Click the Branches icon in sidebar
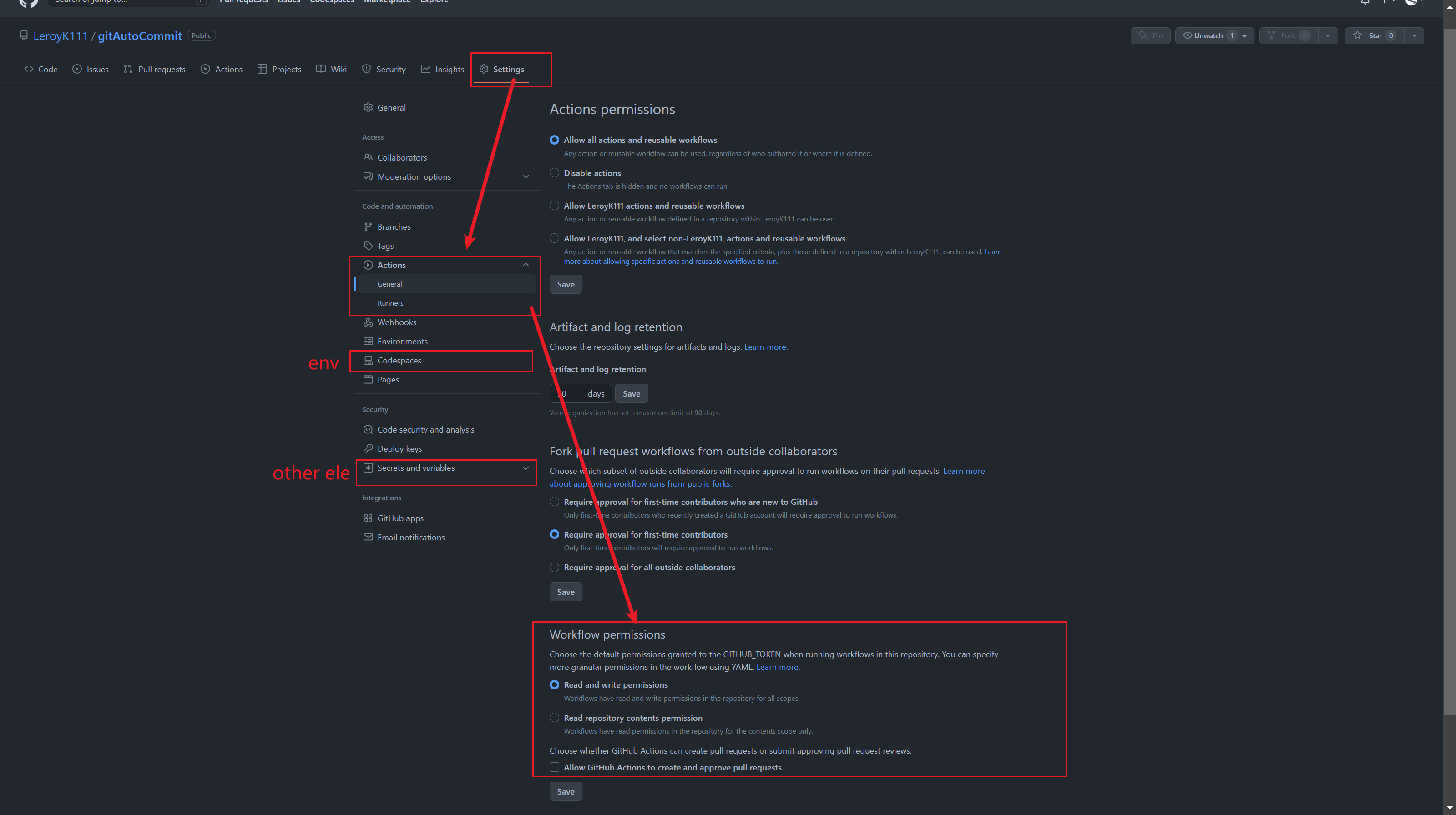This screenshot has width=1456, height=815. click(x=368, y=226)
